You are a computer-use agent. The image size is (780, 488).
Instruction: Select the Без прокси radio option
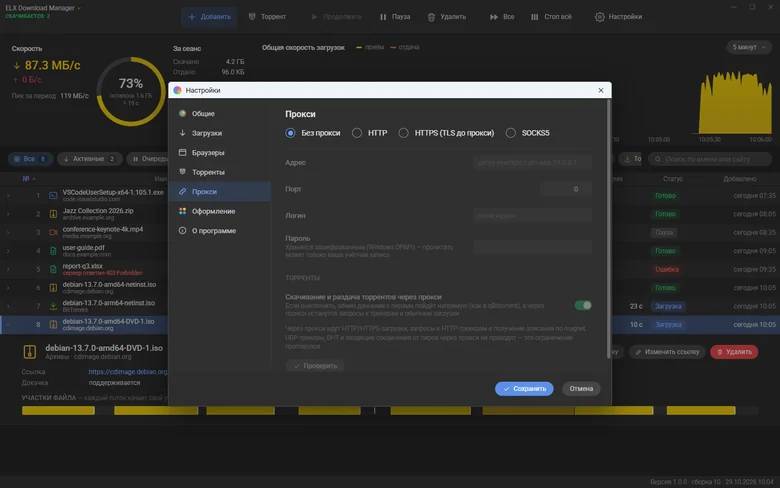pyautogui.click(x=313, y=133)
